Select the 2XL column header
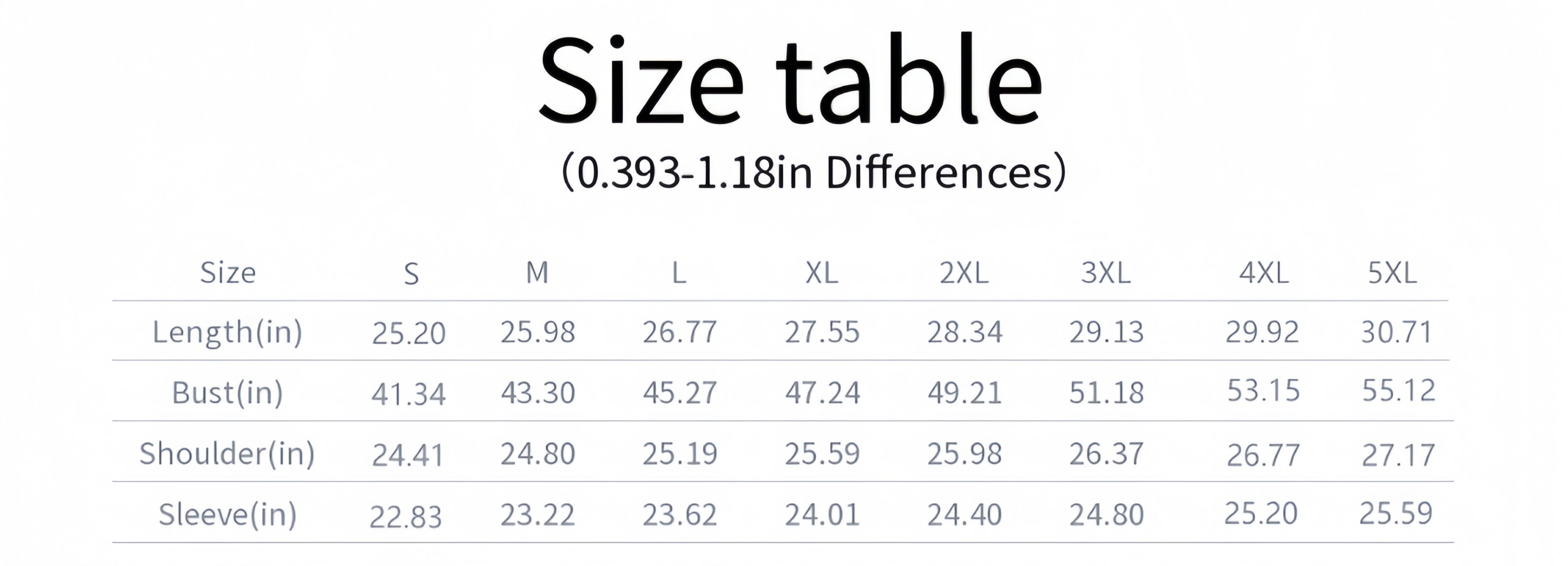Viewport: 1568px width, 566px height. [964, 272]
